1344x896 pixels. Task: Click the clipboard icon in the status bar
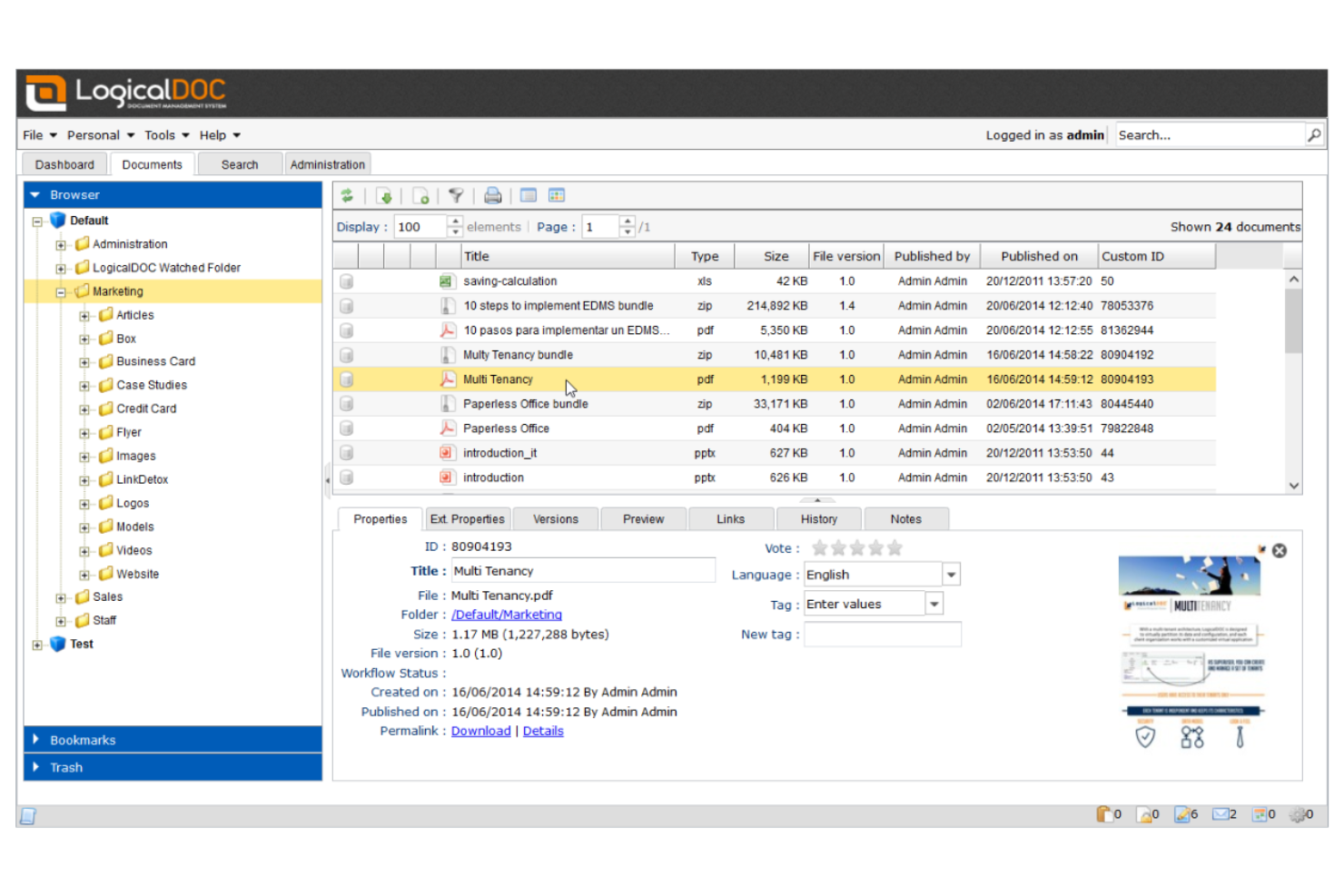click(x=1103, y=814)
